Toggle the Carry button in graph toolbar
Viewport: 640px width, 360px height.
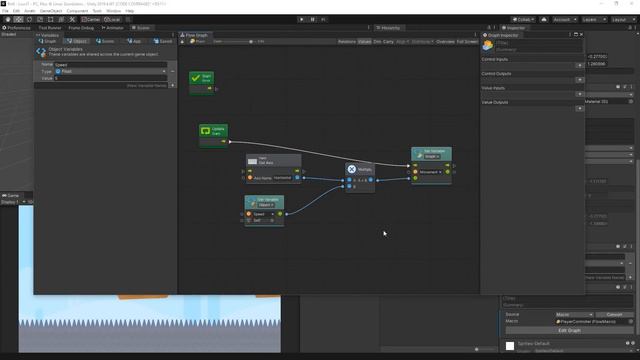point(388,42)
